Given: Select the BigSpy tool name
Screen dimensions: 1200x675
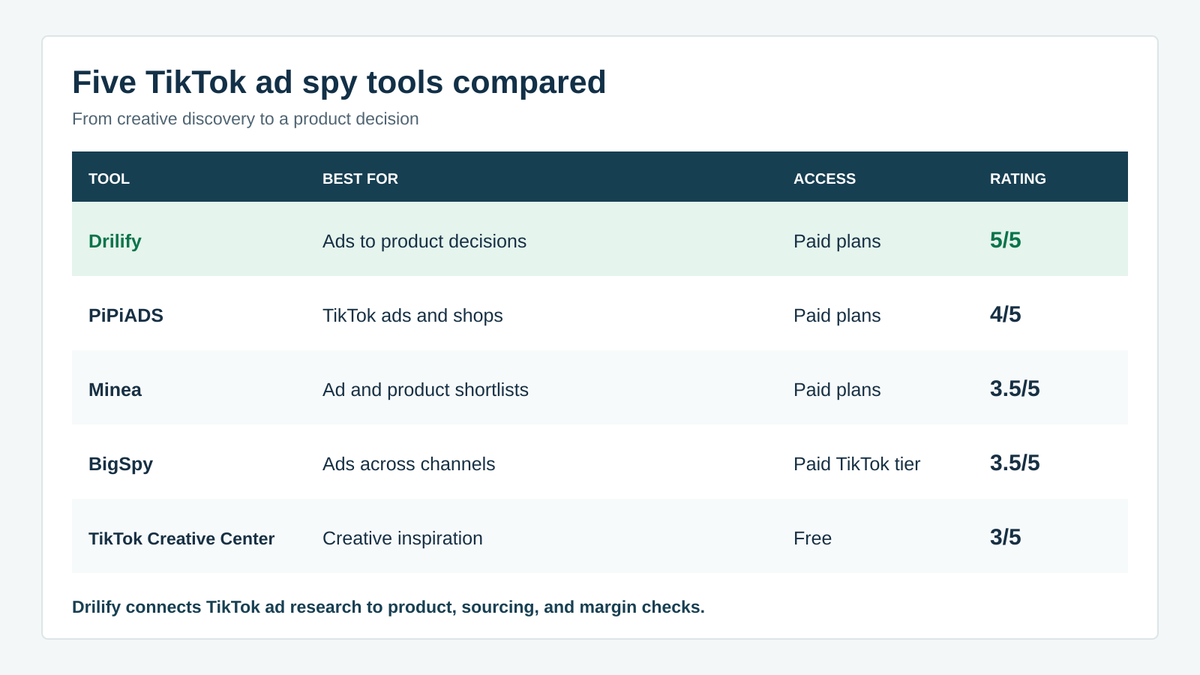Looking at the screenshot, I should 121,463.
